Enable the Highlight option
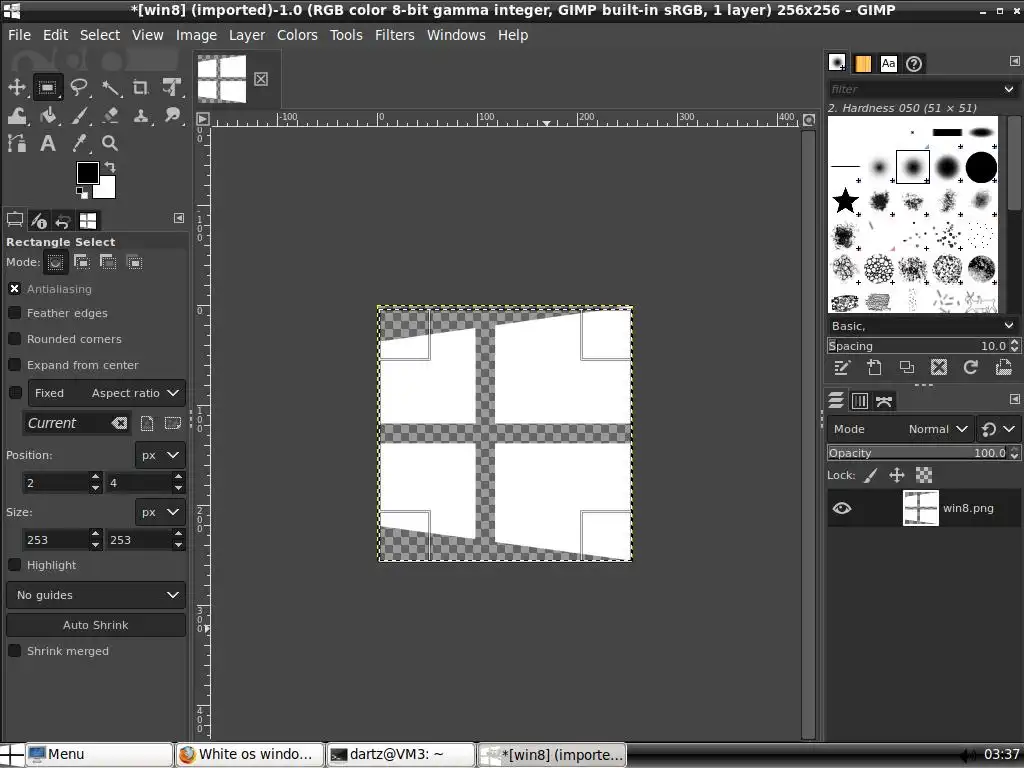The image size is (1024, 768). coord(14,565)
